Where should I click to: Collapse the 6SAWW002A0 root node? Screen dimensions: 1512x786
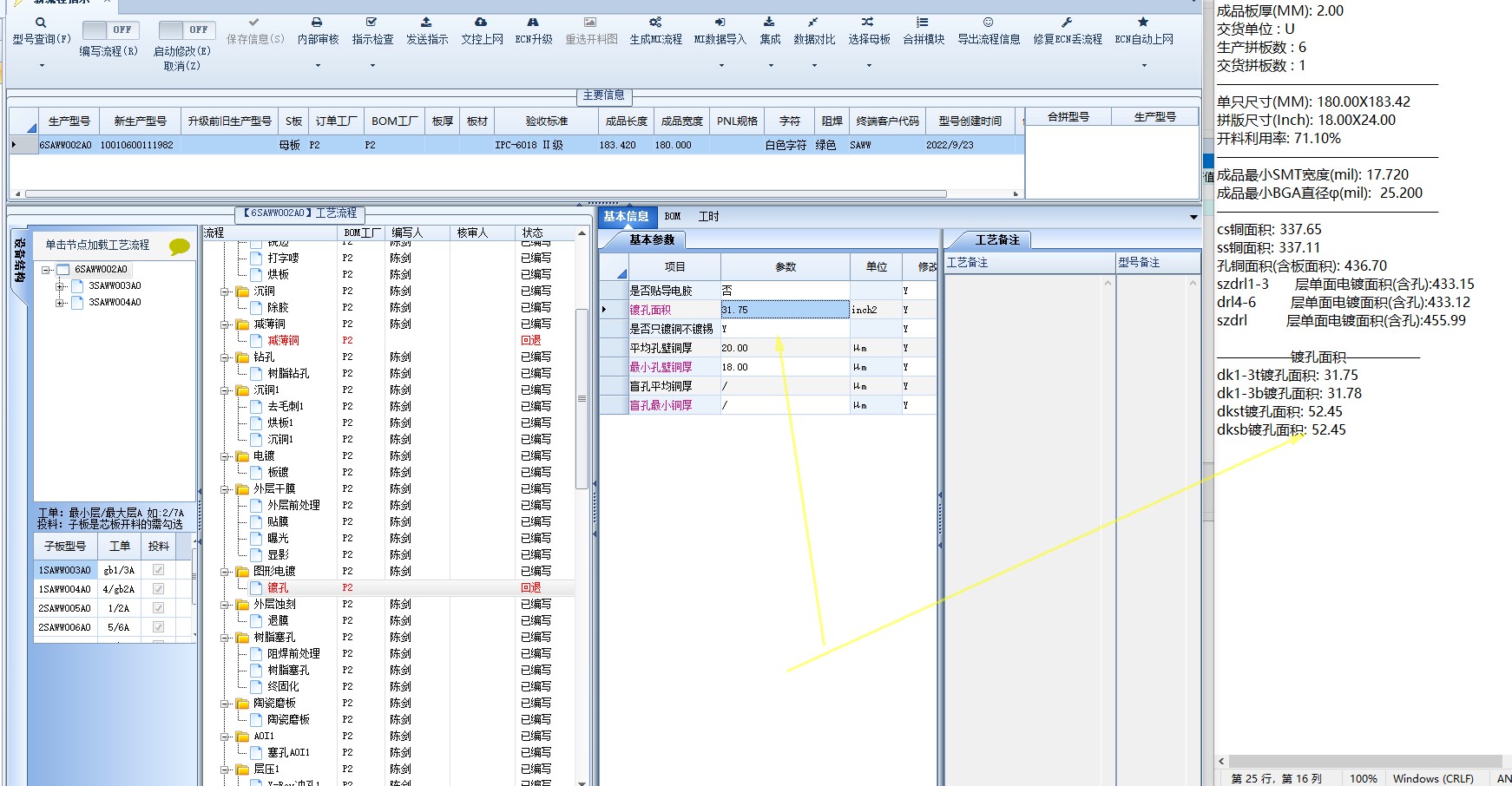46,270
